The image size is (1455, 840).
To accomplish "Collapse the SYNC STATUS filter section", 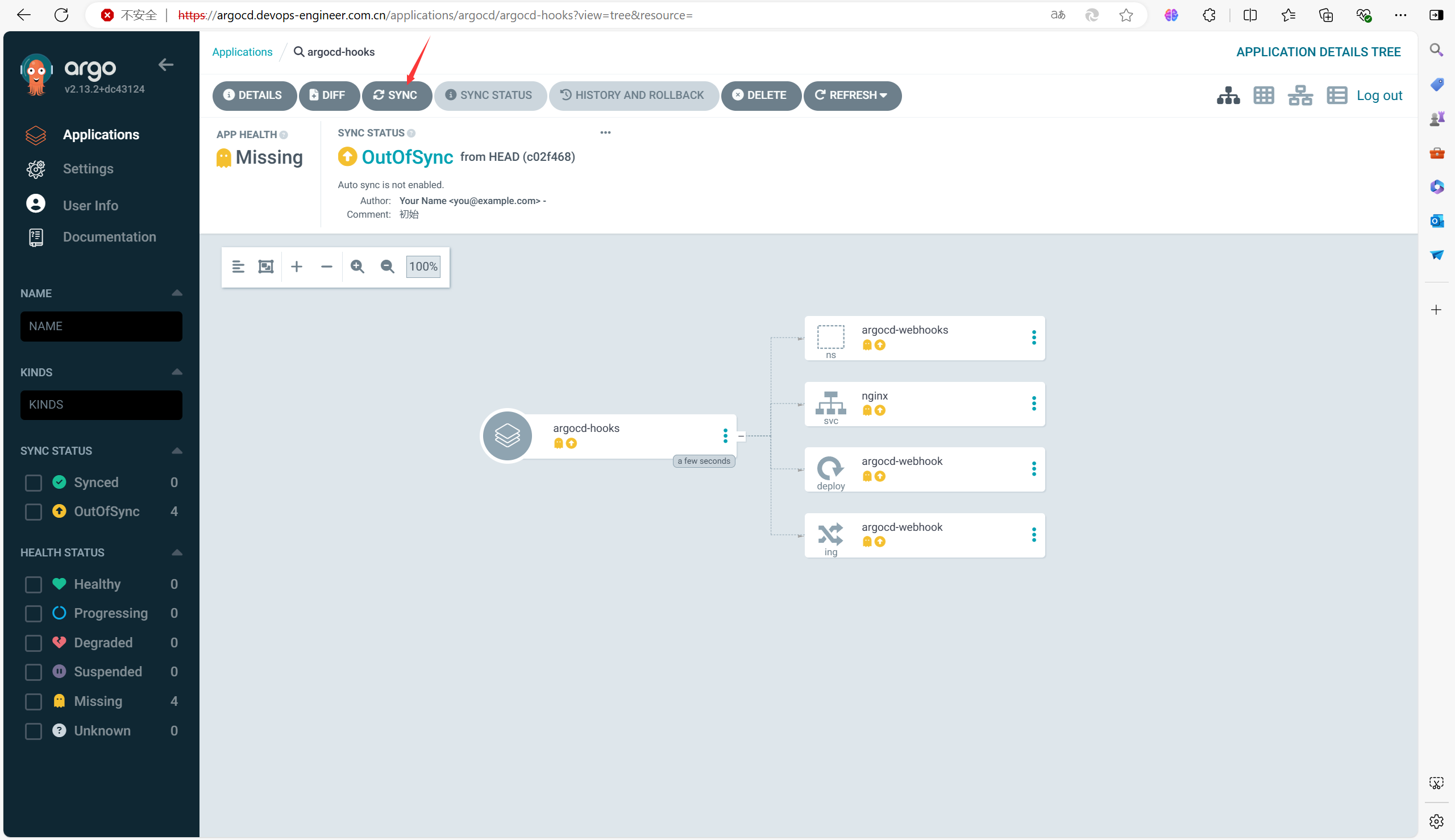I will 177,451.
